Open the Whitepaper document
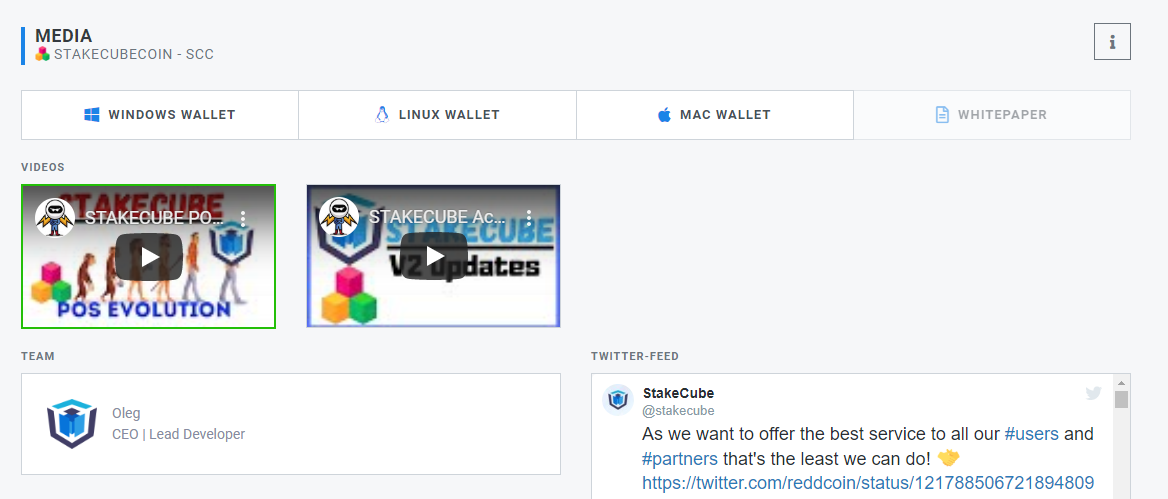1168x499 pixels. (x=992, y=115)
